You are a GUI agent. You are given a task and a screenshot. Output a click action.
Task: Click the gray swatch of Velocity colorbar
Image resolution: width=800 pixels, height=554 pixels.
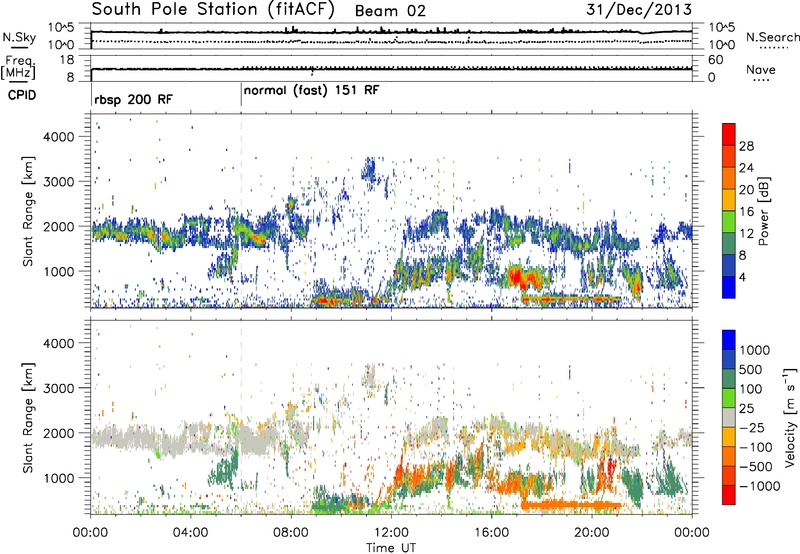(x=729, y=417)
